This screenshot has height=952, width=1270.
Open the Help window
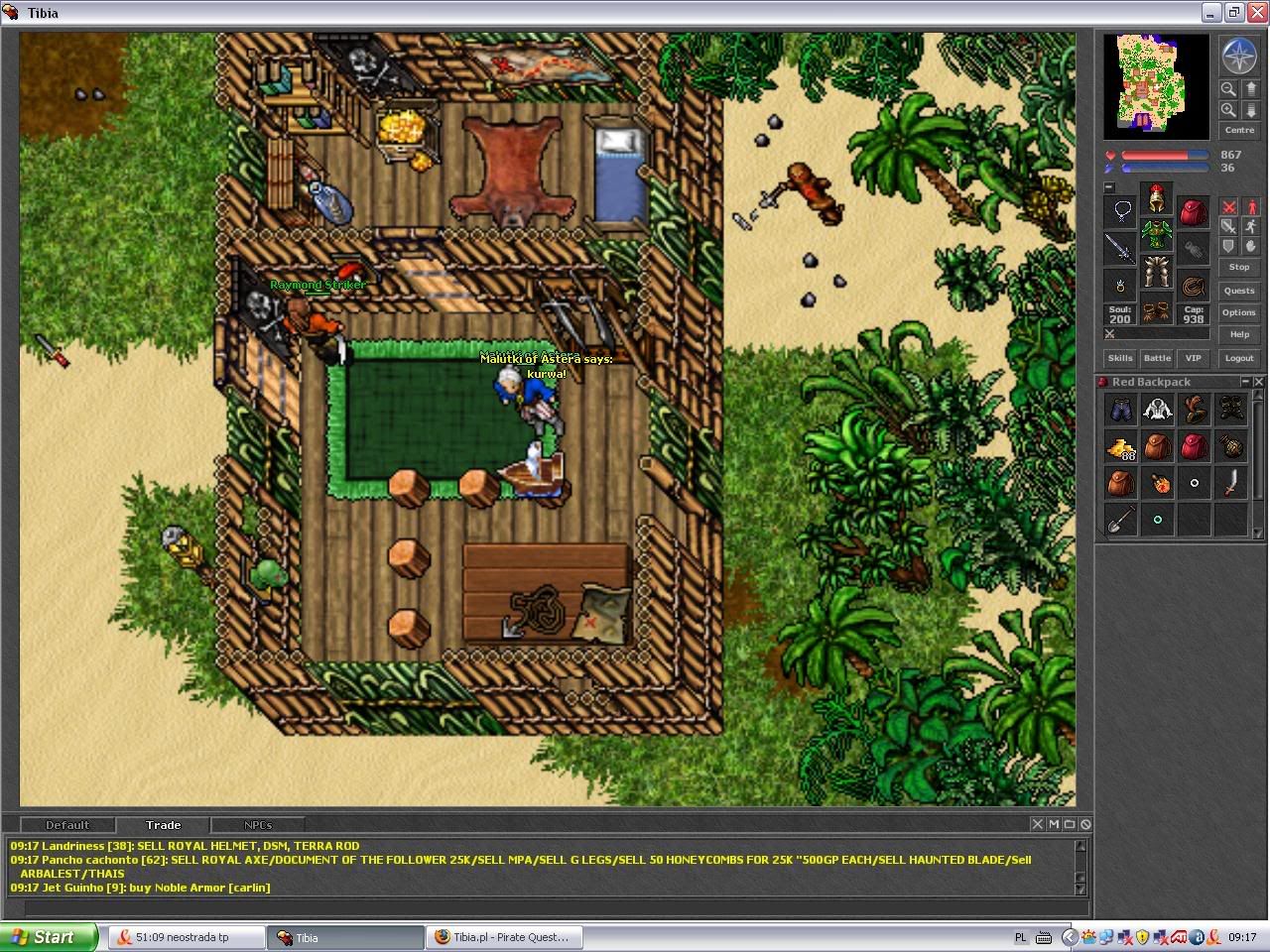[1239, 334]
